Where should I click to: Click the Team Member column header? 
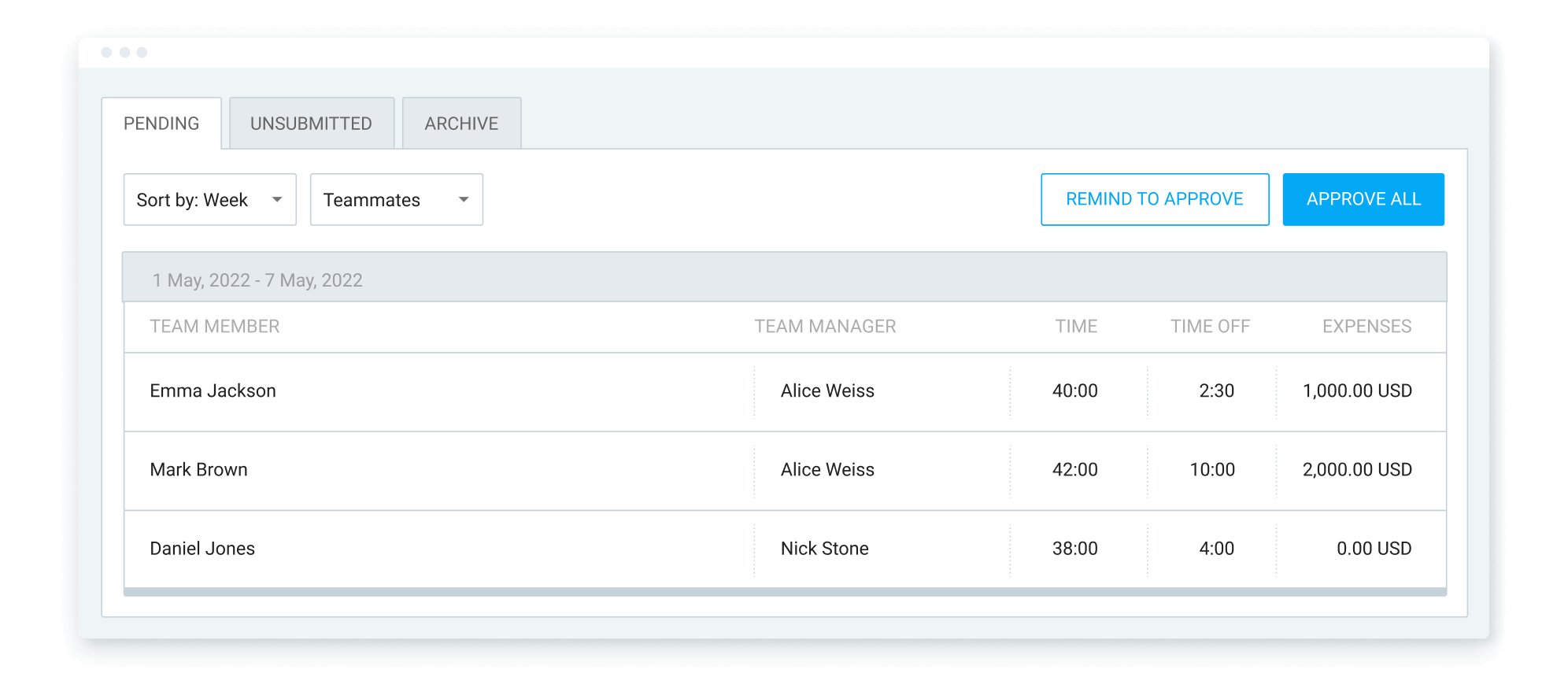pos(215,327)
